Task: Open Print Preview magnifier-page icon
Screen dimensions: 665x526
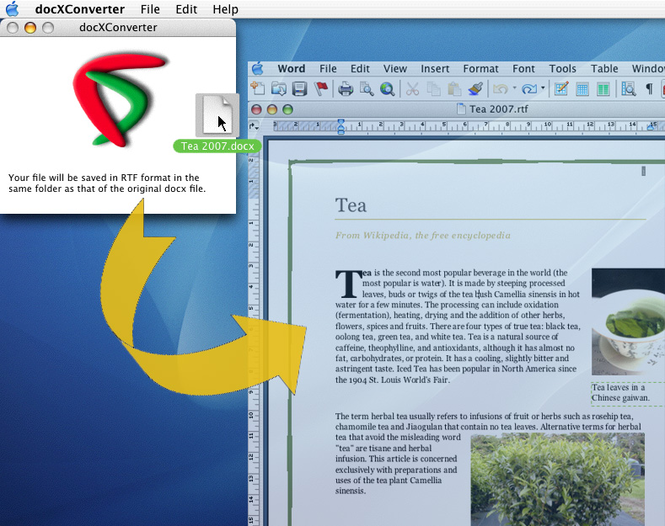Action: click(366, 89)
